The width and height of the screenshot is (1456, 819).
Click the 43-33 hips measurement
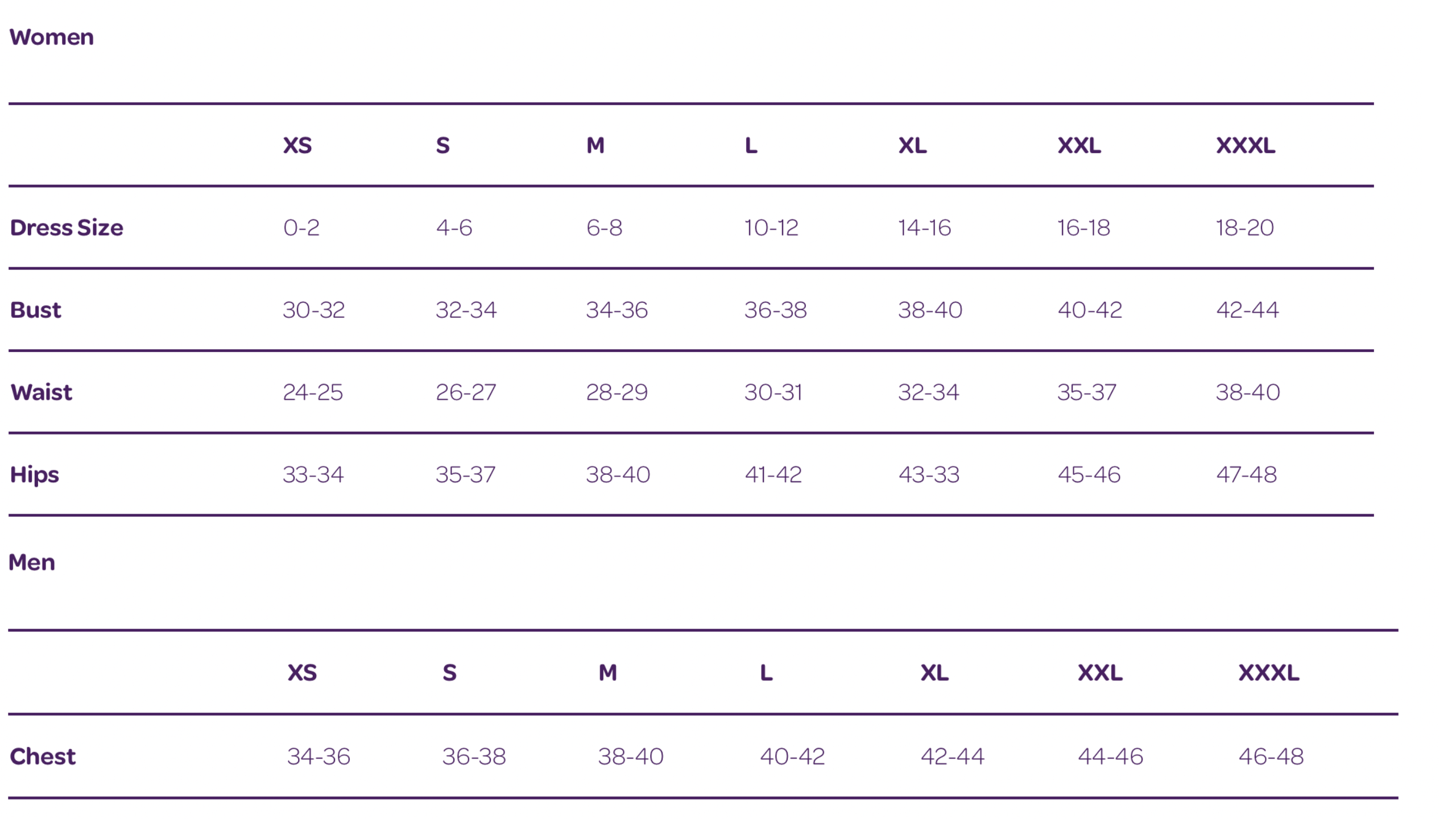pos(929,475)
